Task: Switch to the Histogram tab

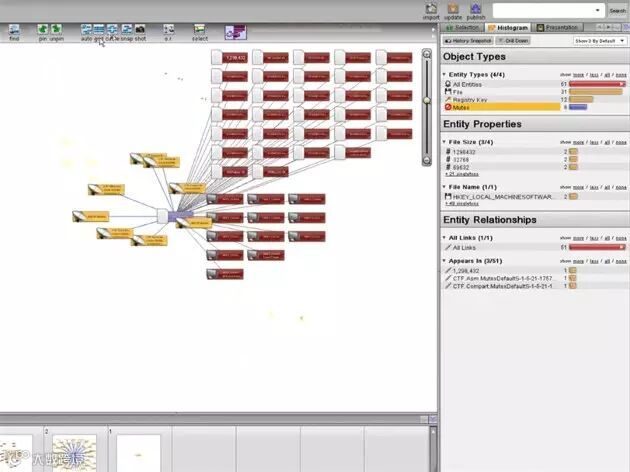Action: click(508, 27)
